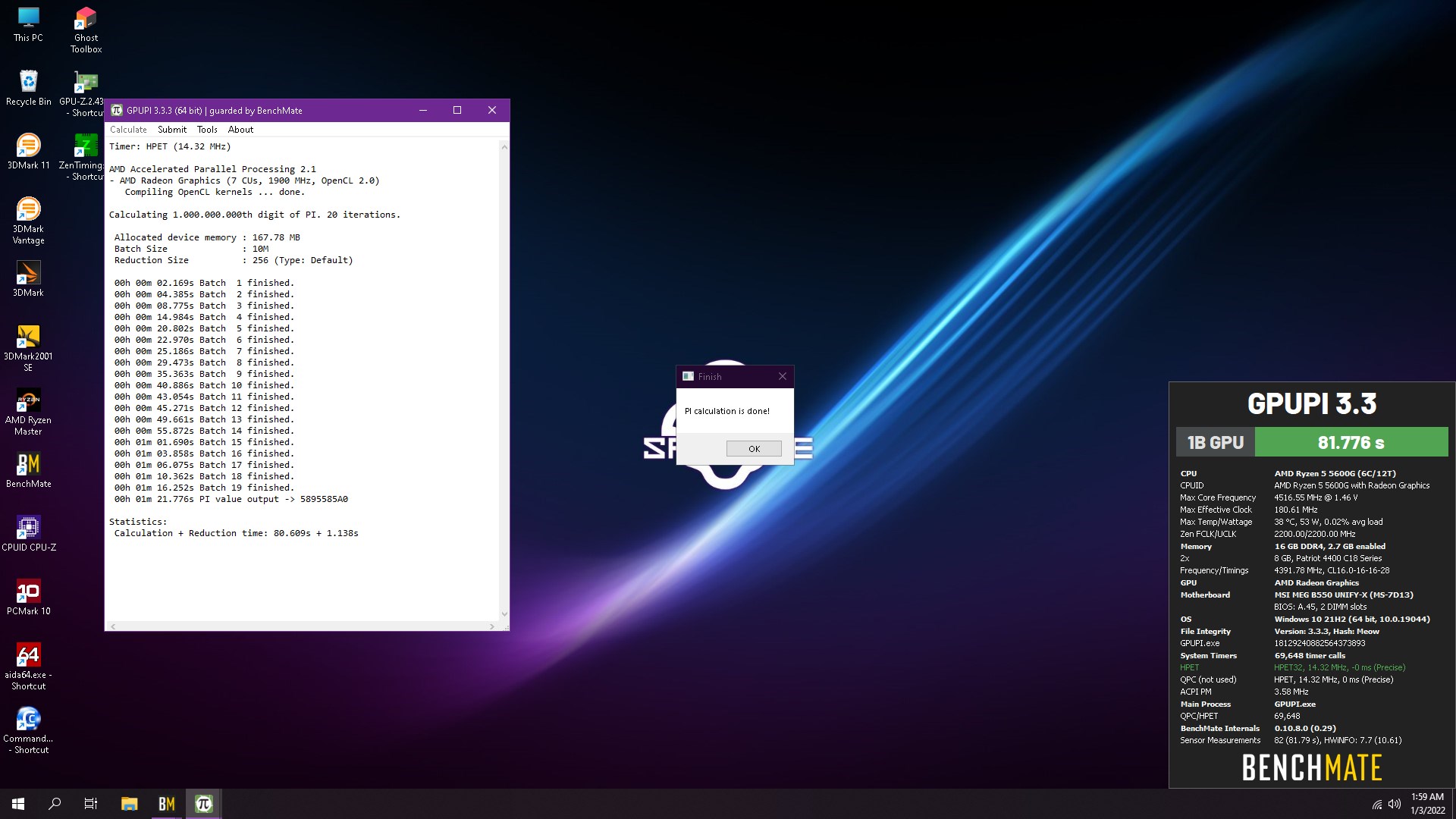Maximize the GPUPI window
This screenshot has height=819, width=1456.
(457, 110)
